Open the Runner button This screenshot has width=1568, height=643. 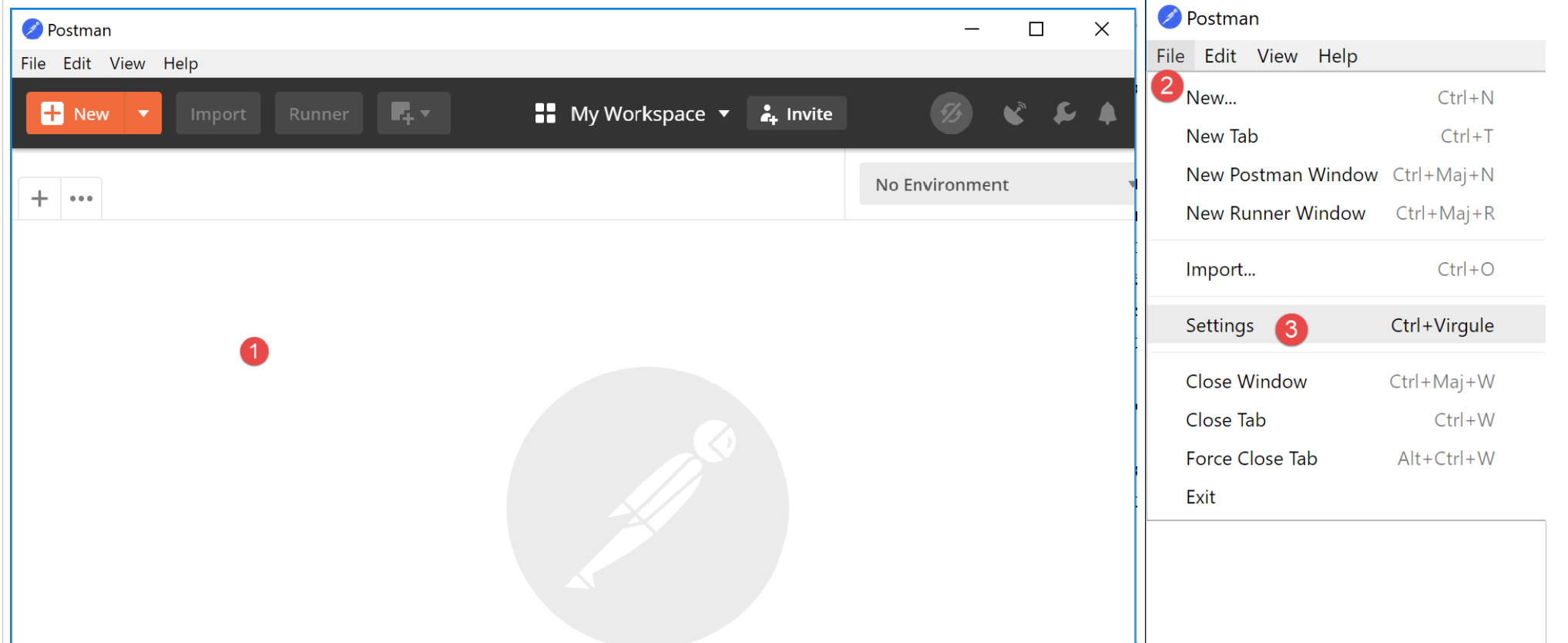pos(318,114)
